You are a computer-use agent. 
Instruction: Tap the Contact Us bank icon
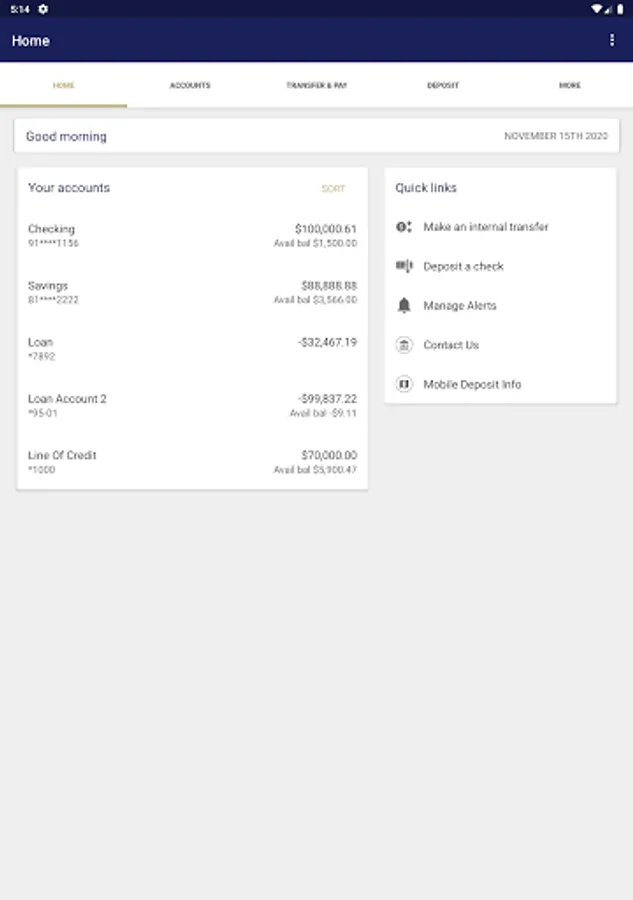pyautogui.click(x=404, y=345)
